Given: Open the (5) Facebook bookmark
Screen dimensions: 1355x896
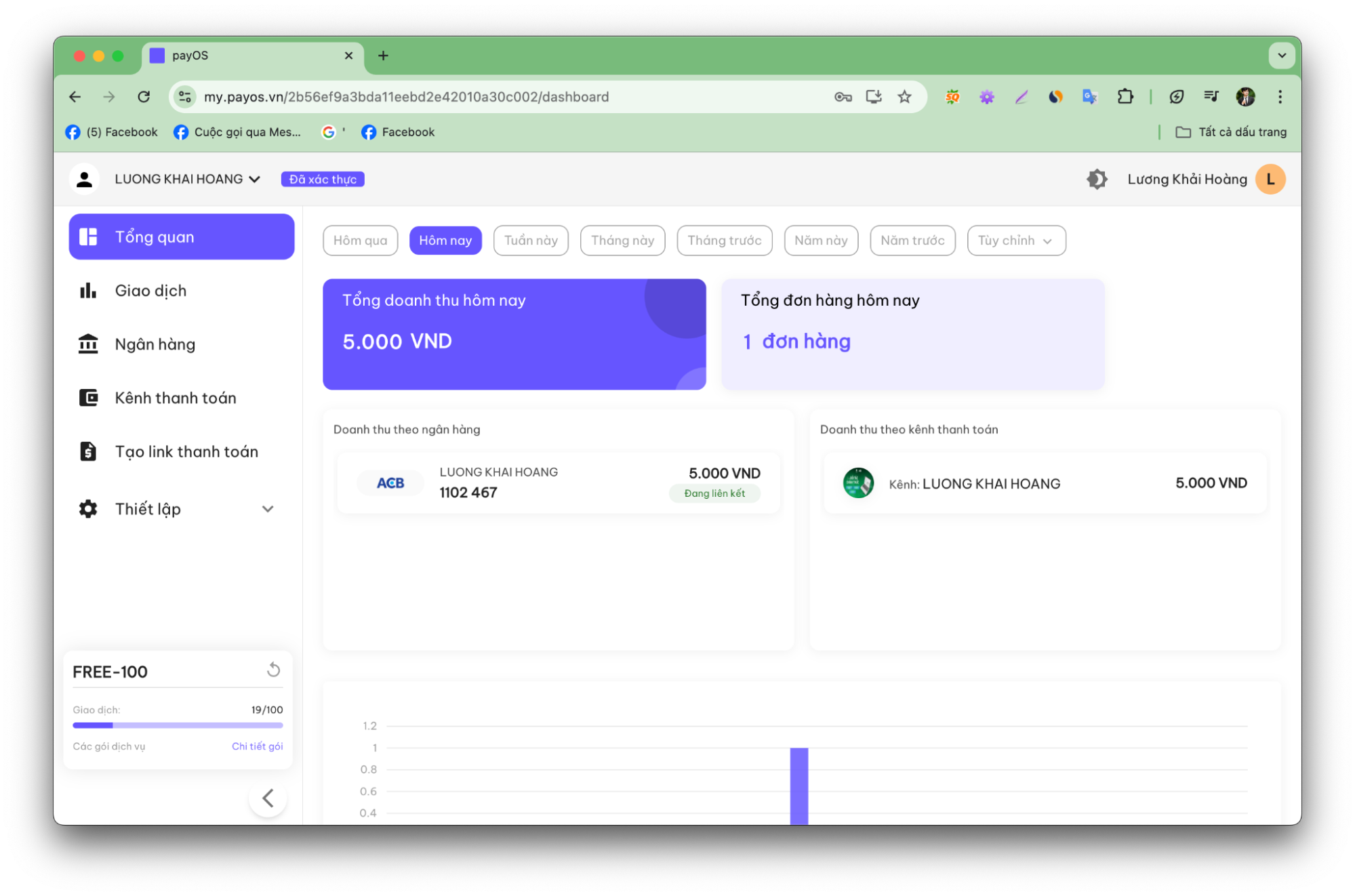Looking at the screenshot, I should 111,132.
